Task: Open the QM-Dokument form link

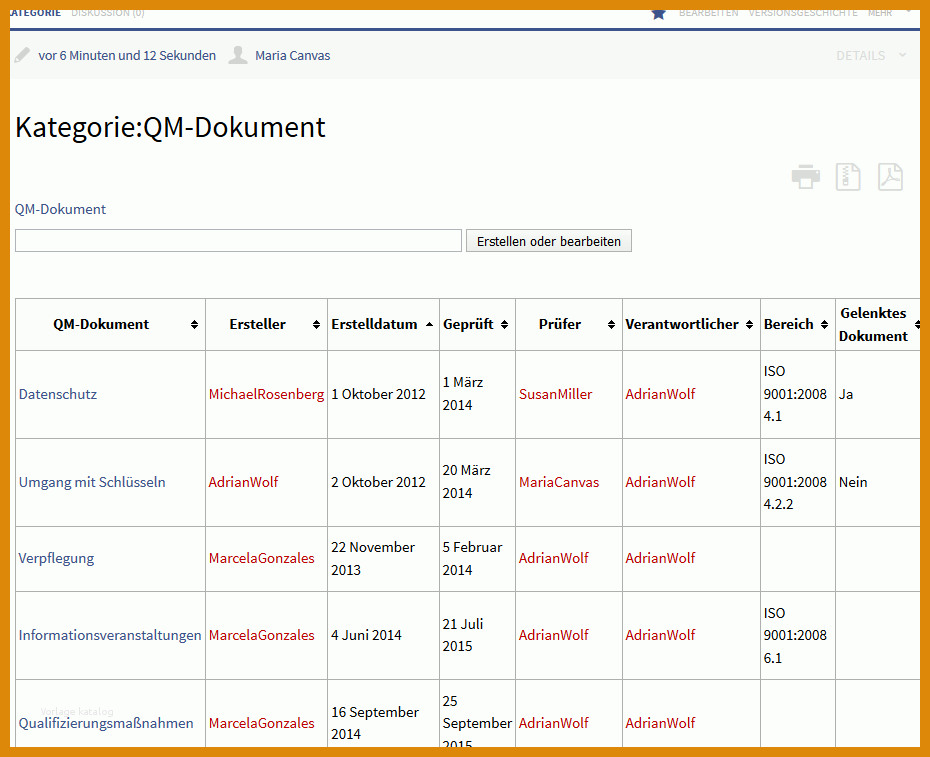Action: [x=60, y=209]
